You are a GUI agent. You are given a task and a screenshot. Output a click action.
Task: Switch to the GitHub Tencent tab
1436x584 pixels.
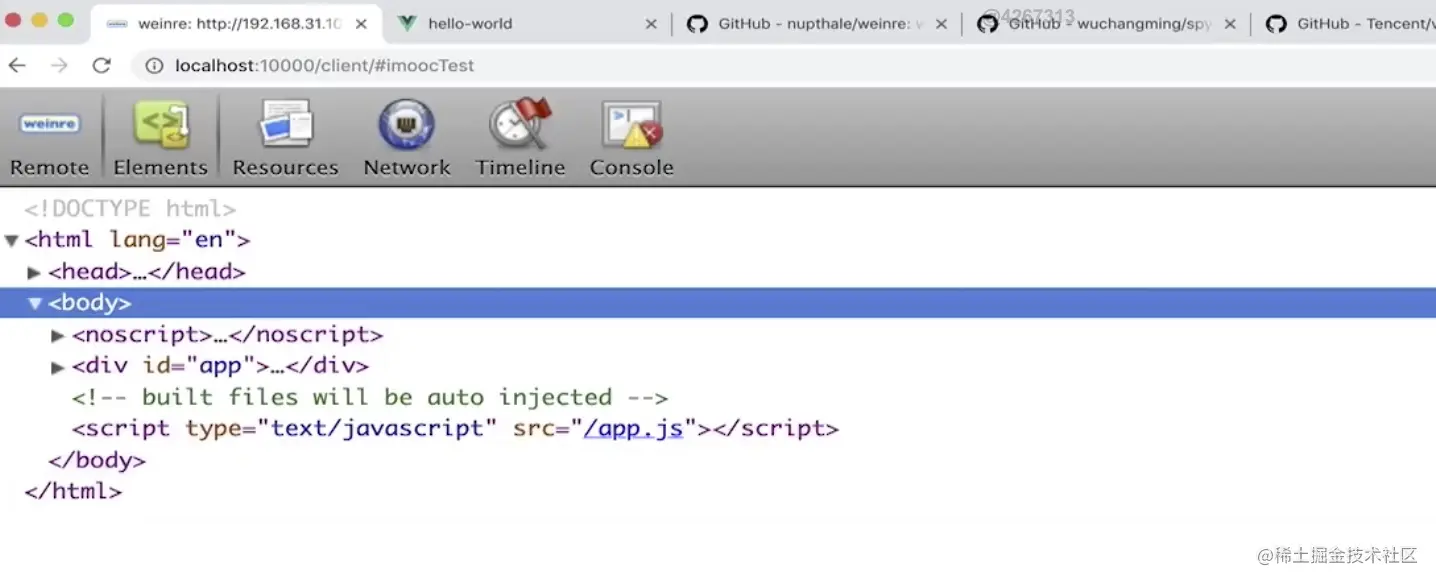pyautogui.click(x=1345, y=24)
